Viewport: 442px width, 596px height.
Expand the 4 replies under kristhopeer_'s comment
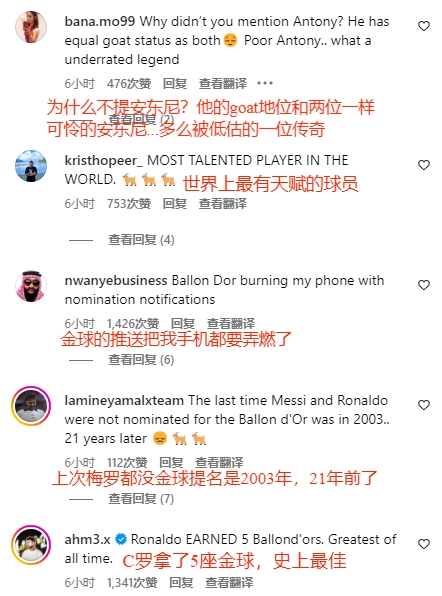pos(141,240)
